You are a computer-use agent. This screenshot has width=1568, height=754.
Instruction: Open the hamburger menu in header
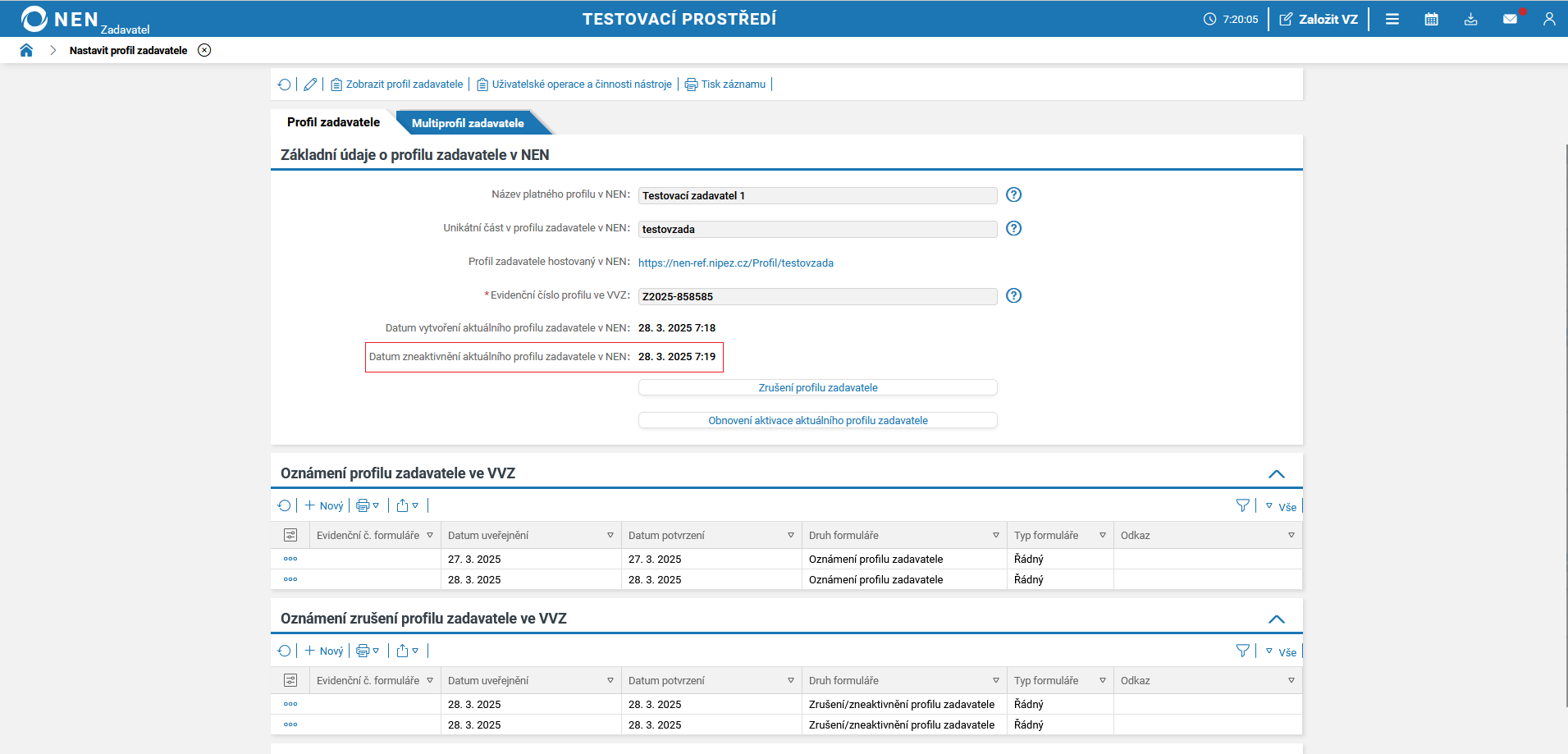point(1392,19)
